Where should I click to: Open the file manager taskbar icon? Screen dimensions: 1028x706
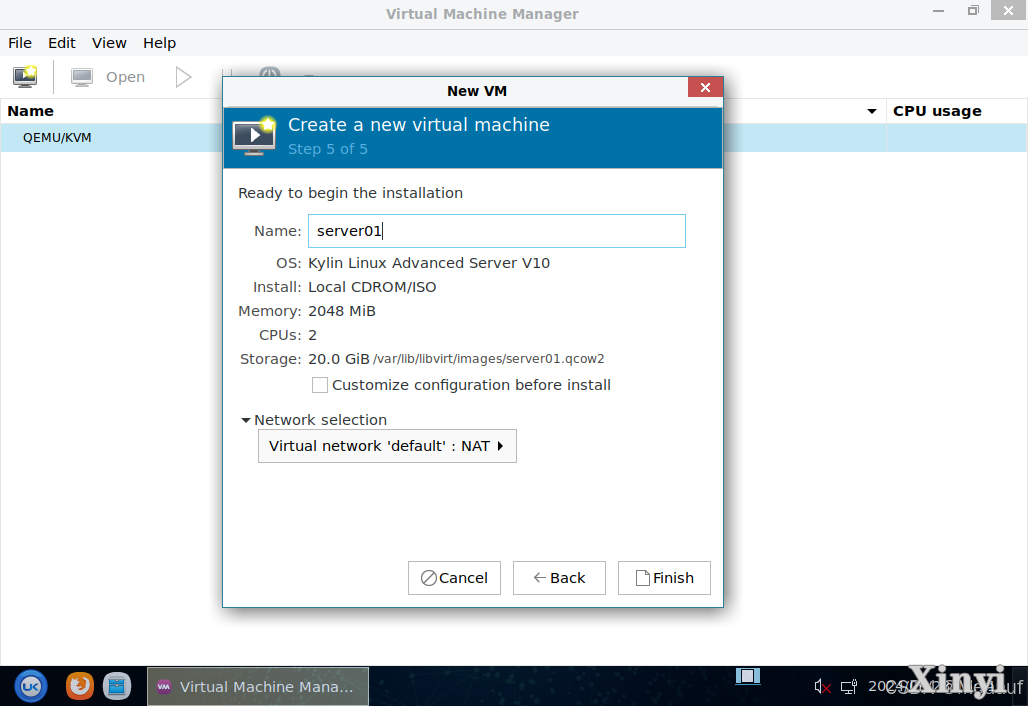[x=117, y=686]
